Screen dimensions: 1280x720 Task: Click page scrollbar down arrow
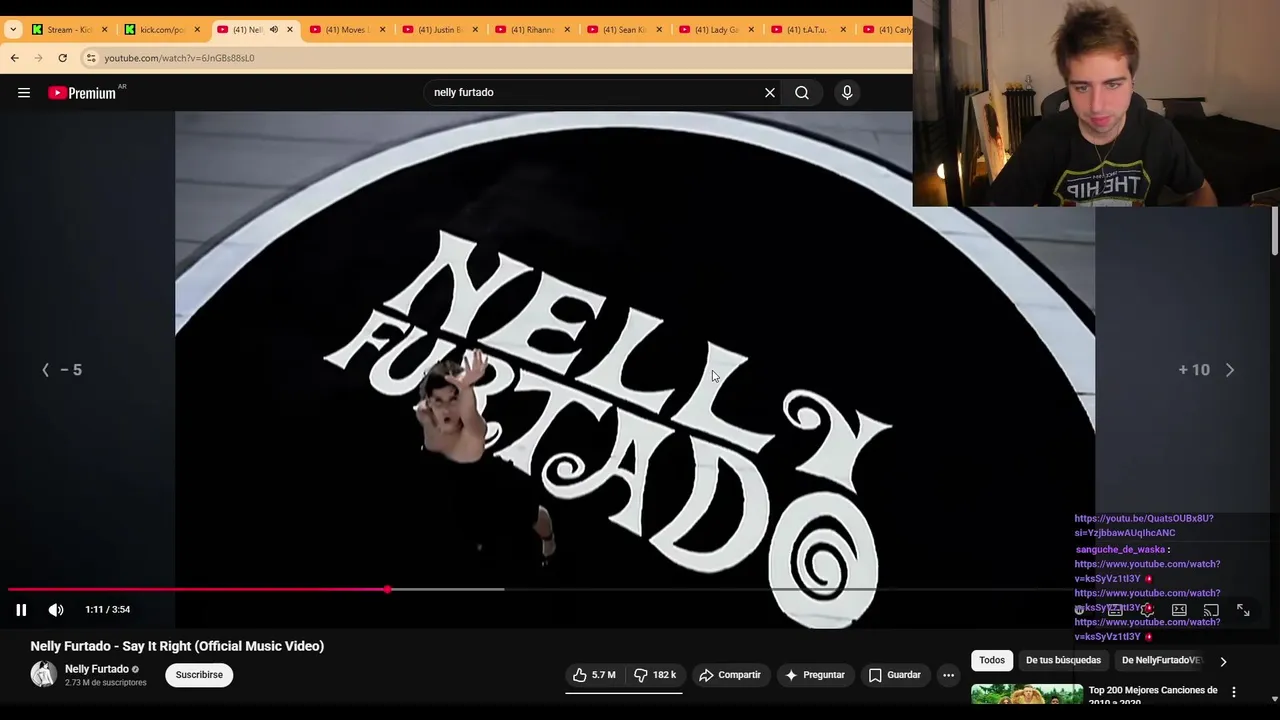pyautogui.click(x=1274, y=699)
